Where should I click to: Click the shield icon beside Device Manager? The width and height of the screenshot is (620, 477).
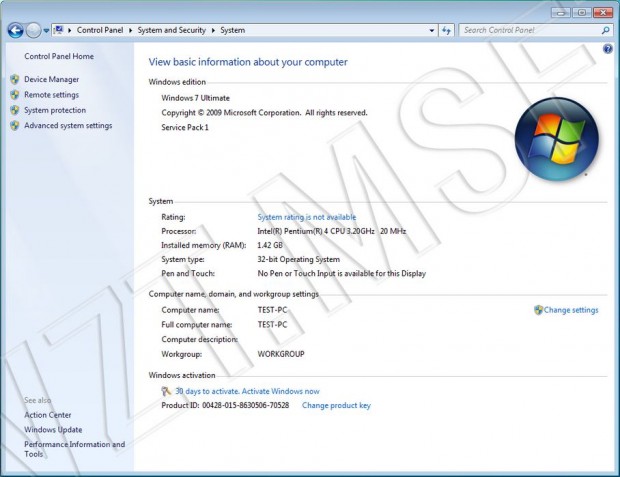tap(15, 80)
